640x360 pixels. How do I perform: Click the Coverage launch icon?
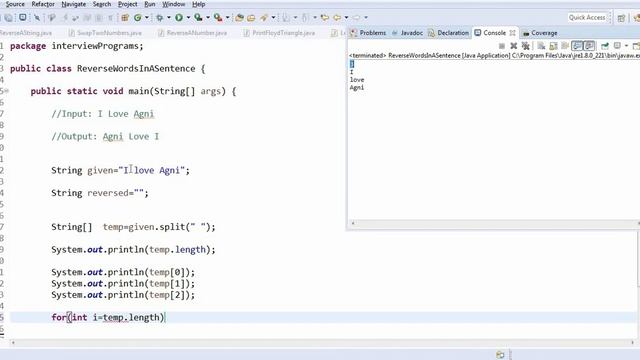[198, 18]
